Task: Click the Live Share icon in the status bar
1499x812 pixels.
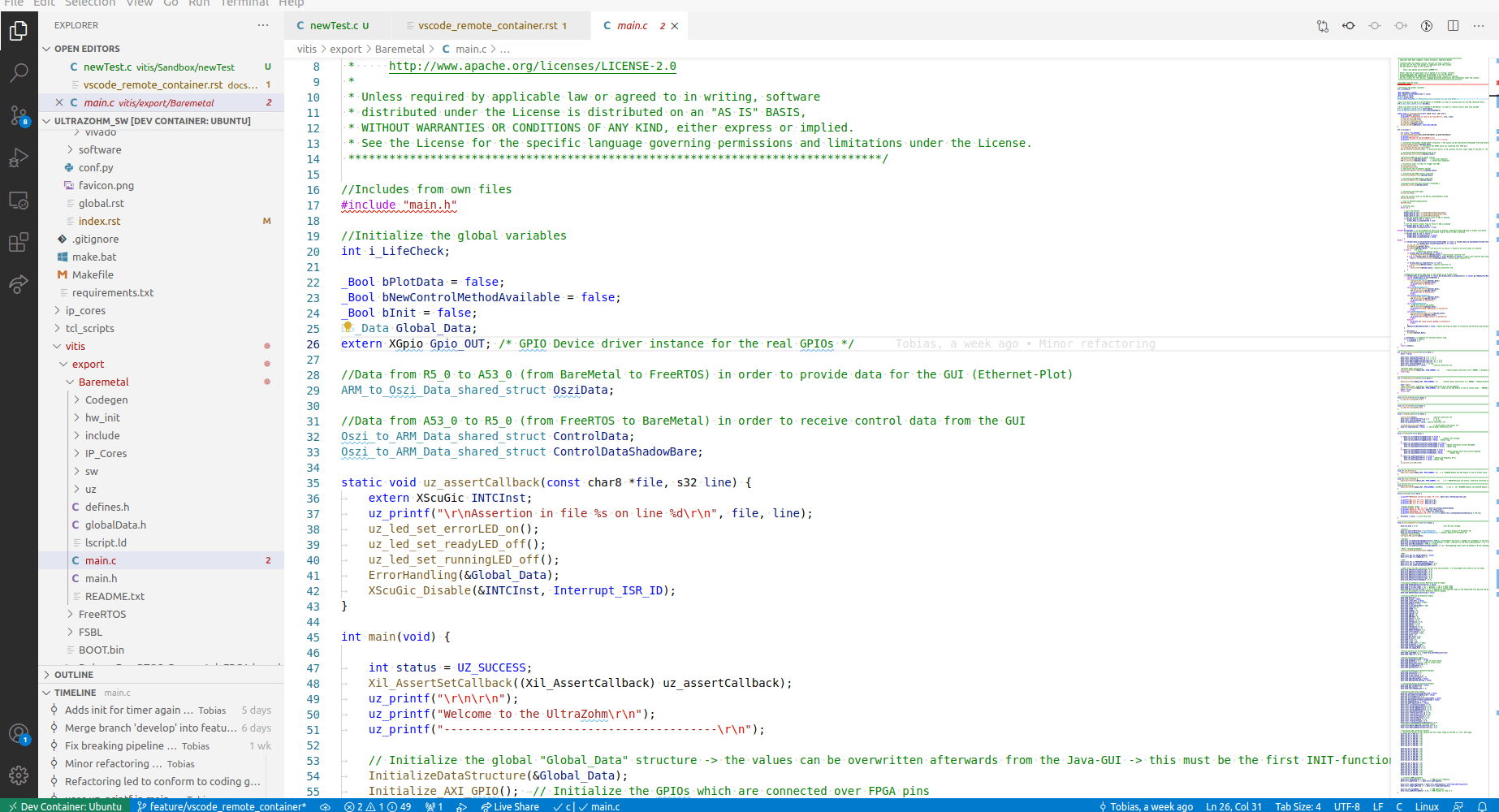Action: click(510, 806)
